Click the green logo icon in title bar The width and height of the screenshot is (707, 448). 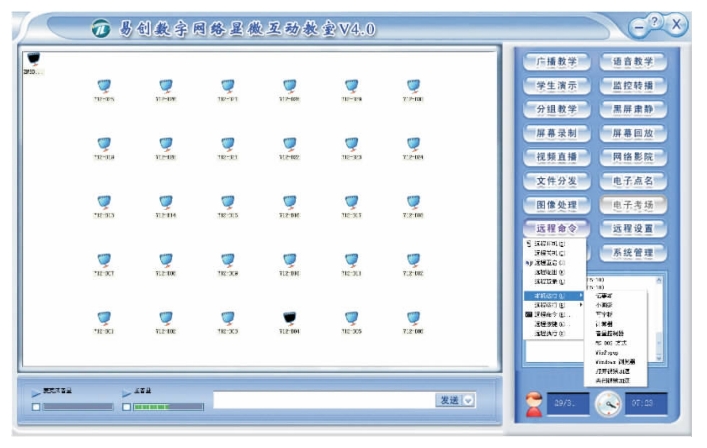click(101, 29)
